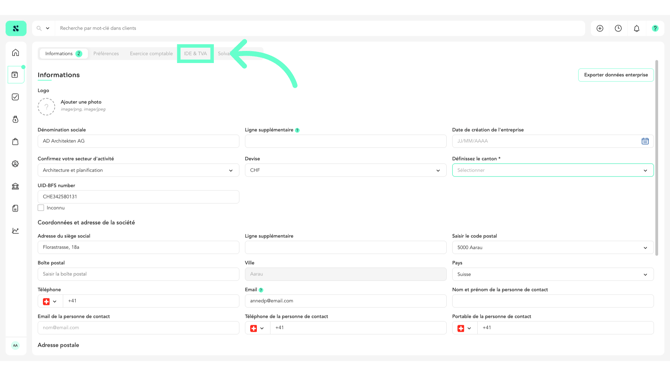Click the plus circle icon in top bar
The image size is (670, 376).
(600, 28)
